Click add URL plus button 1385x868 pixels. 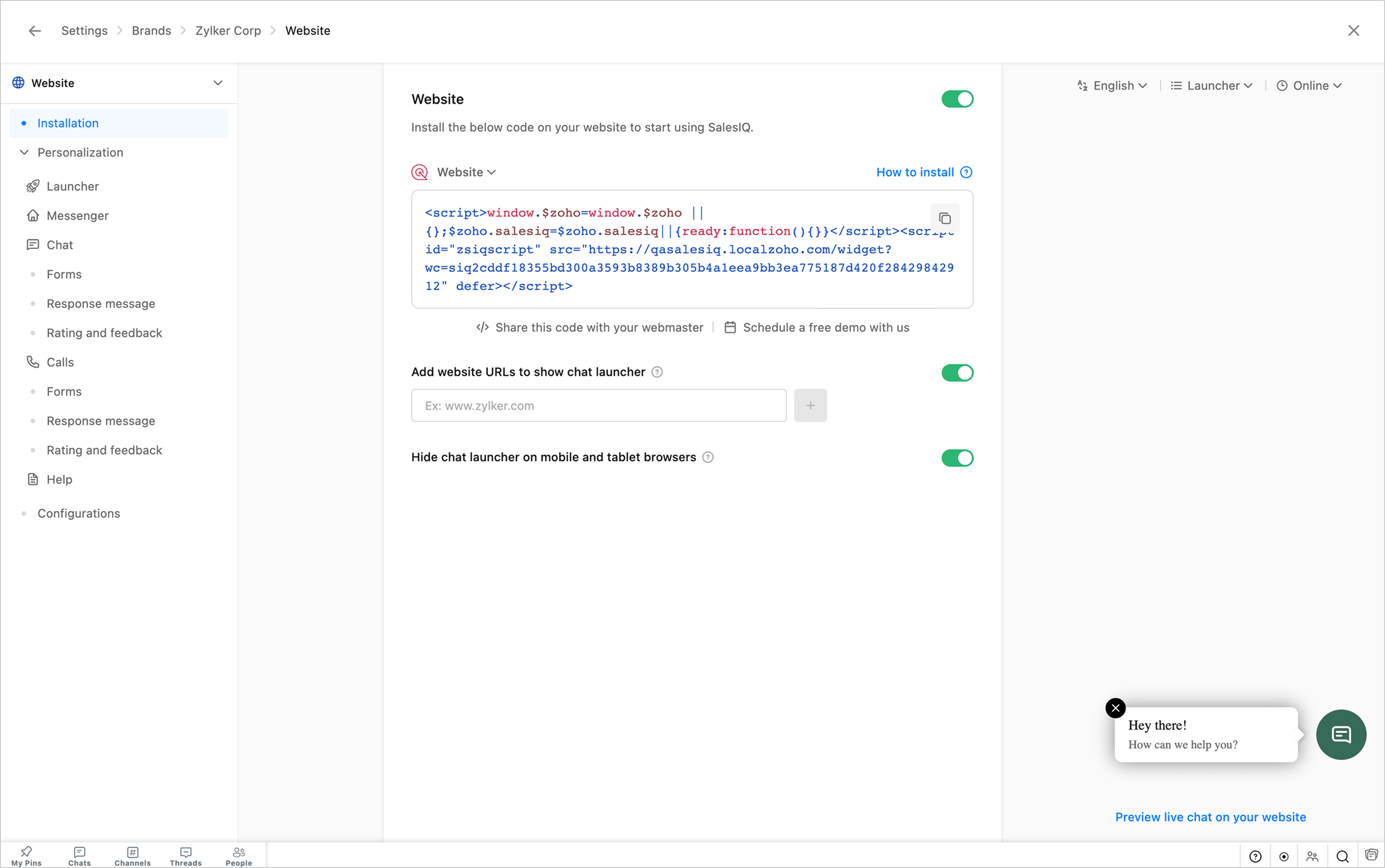(x=810, y=405)
